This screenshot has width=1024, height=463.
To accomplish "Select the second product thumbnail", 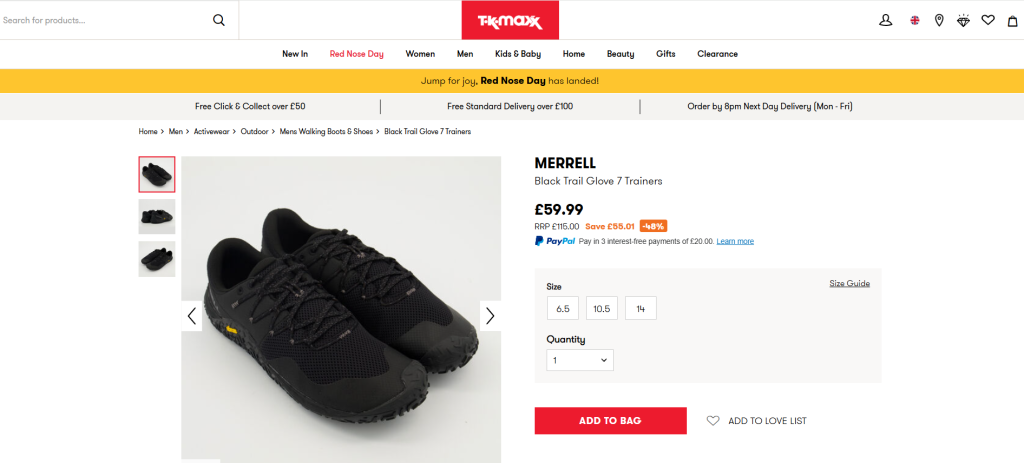I will pyautogui.click(x=157, y=216).
